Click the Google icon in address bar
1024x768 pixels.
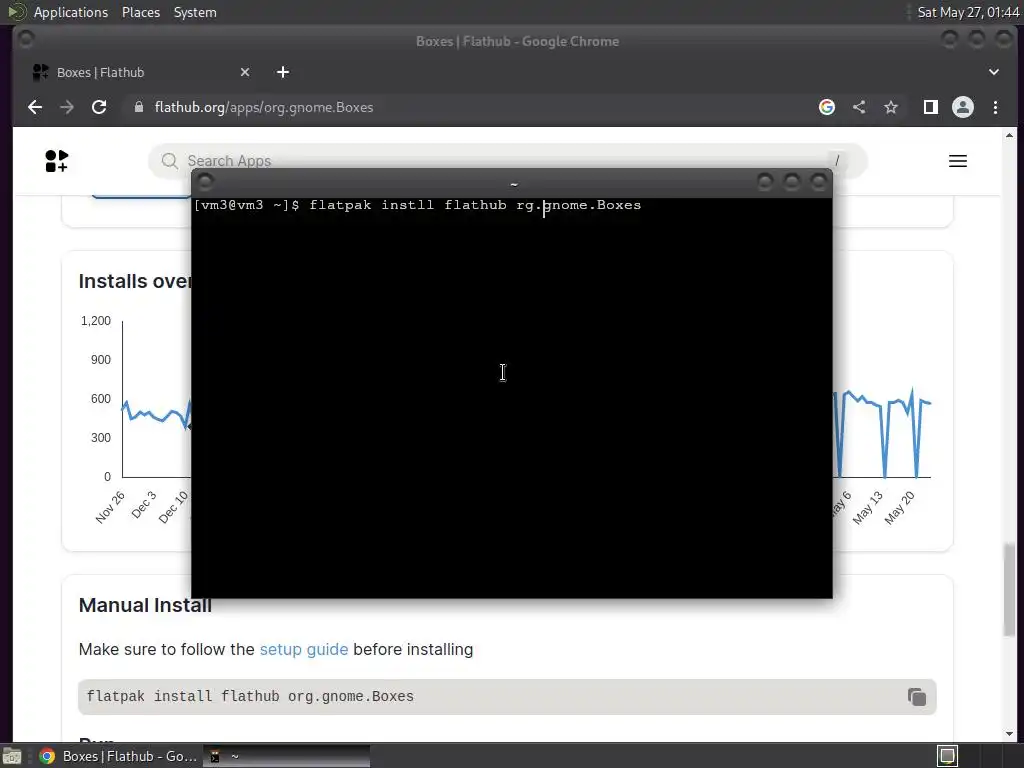827,107
